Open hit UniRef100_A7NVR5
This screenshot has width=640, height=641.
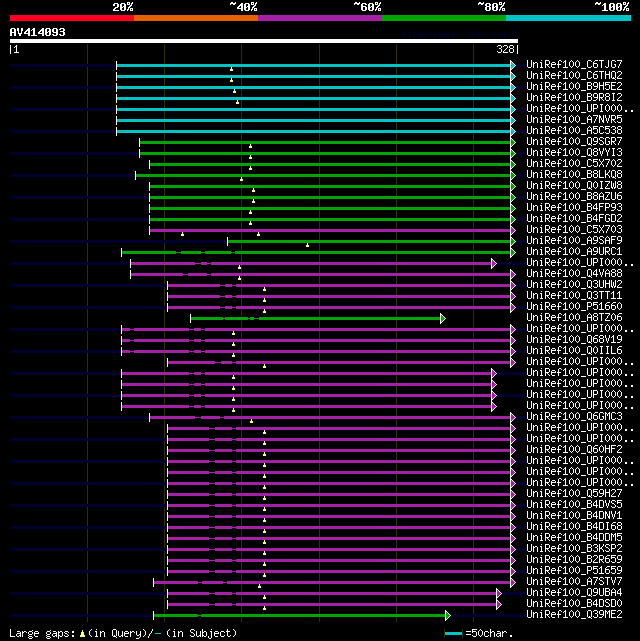[574, 119]
